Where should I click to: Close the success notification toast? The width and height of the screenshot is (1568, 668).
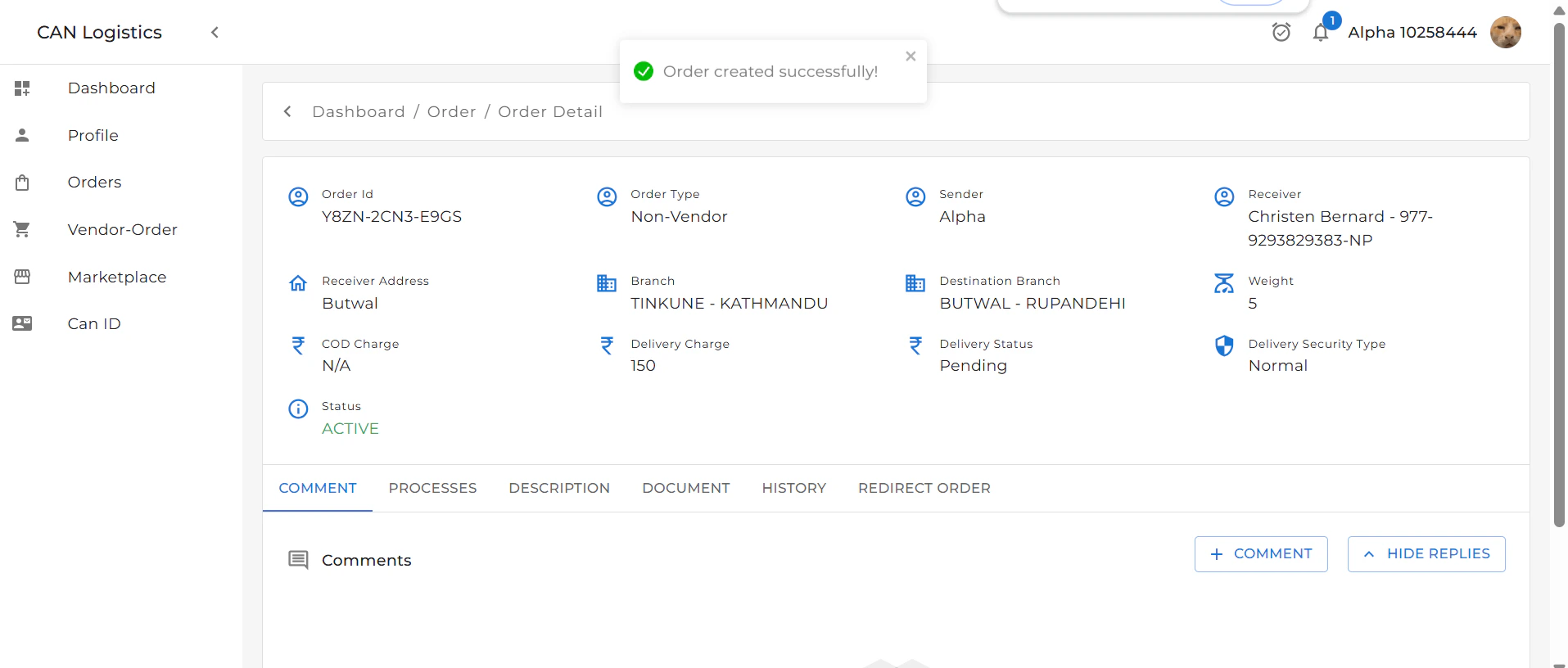[x=911, y=56]
